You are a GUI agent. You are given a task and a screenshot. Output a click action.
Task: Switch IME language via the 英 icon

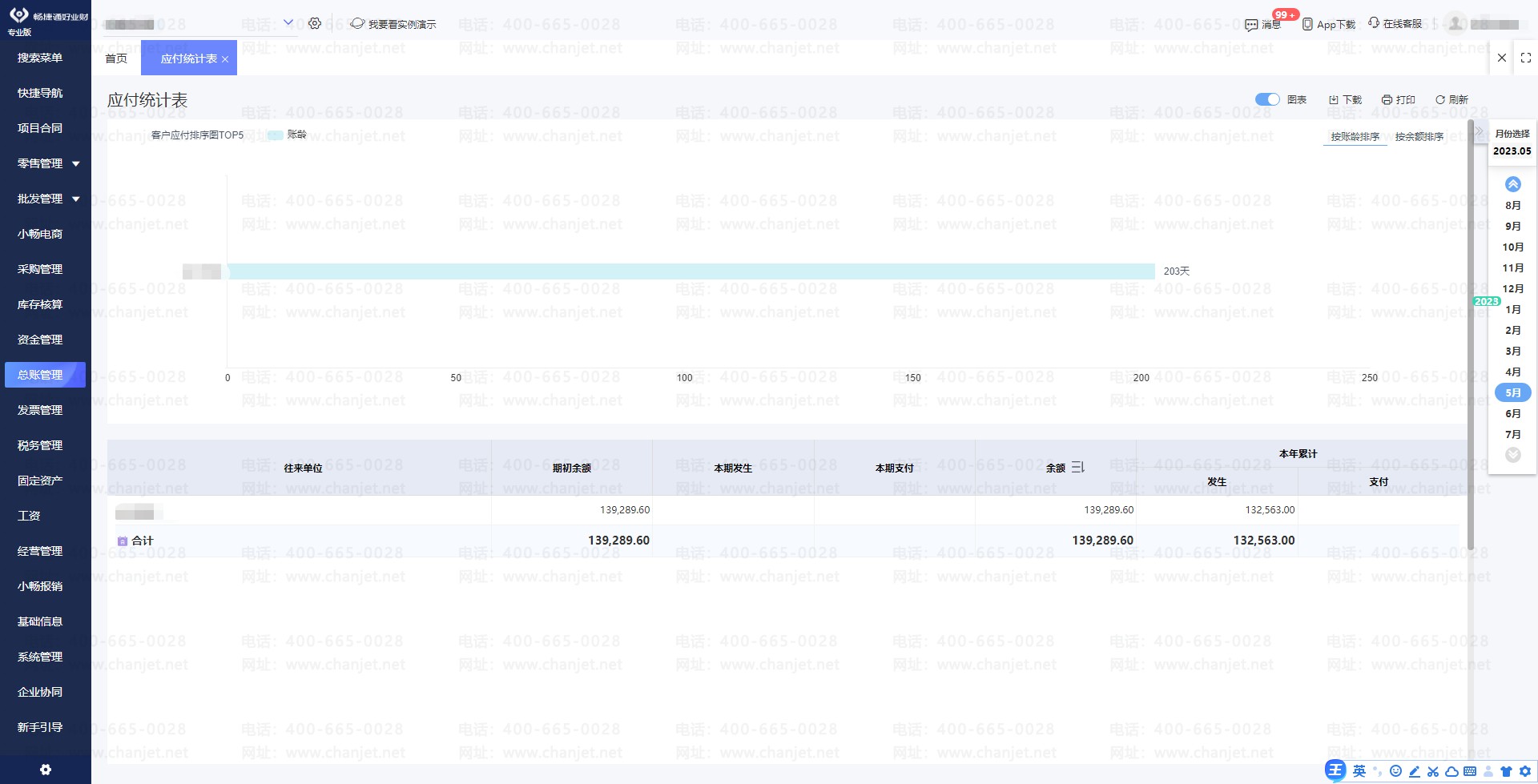[1359, 771]
